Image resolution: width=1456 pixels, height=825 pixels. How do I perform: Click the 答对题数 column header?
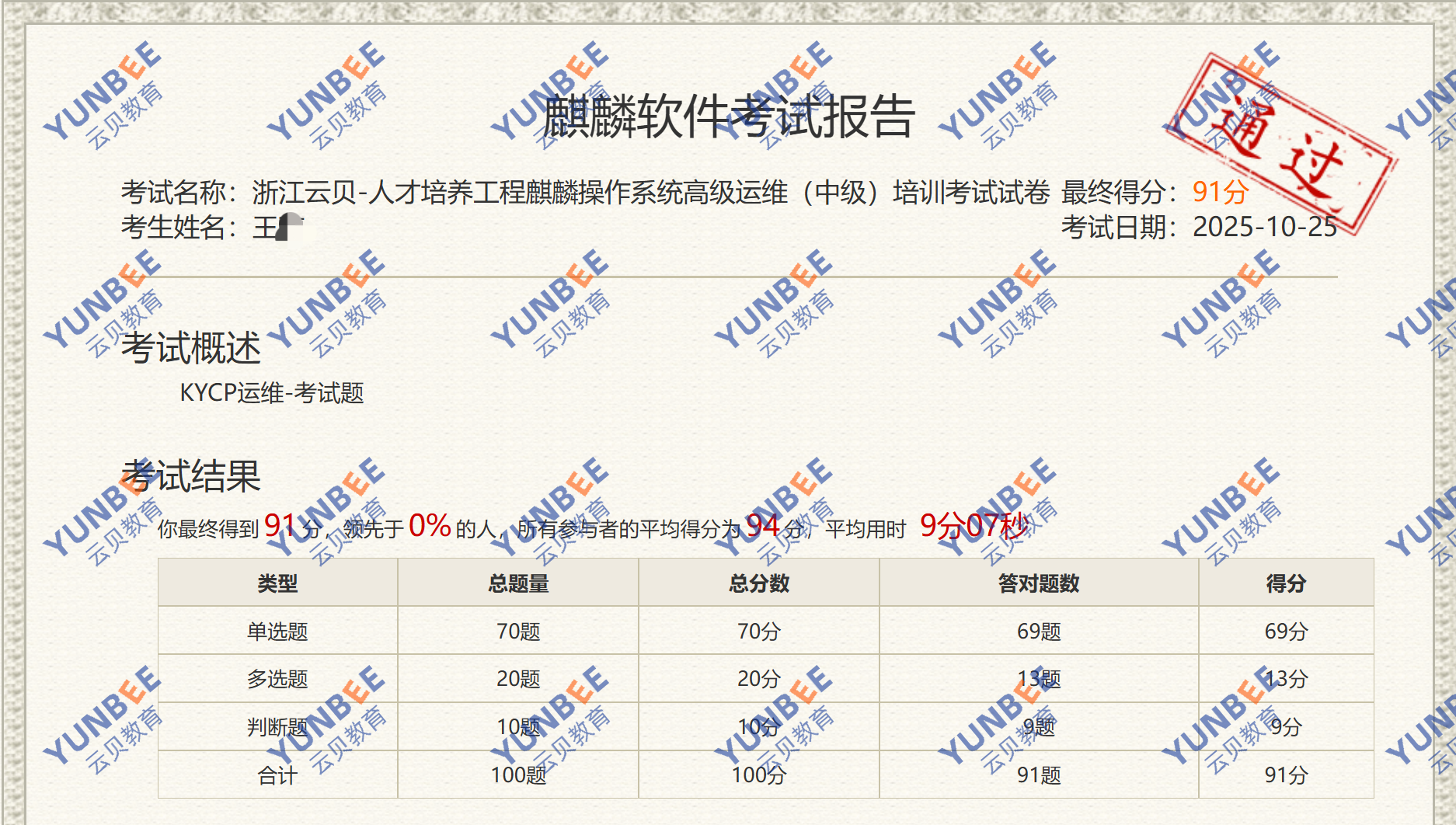click(1038, 583)
